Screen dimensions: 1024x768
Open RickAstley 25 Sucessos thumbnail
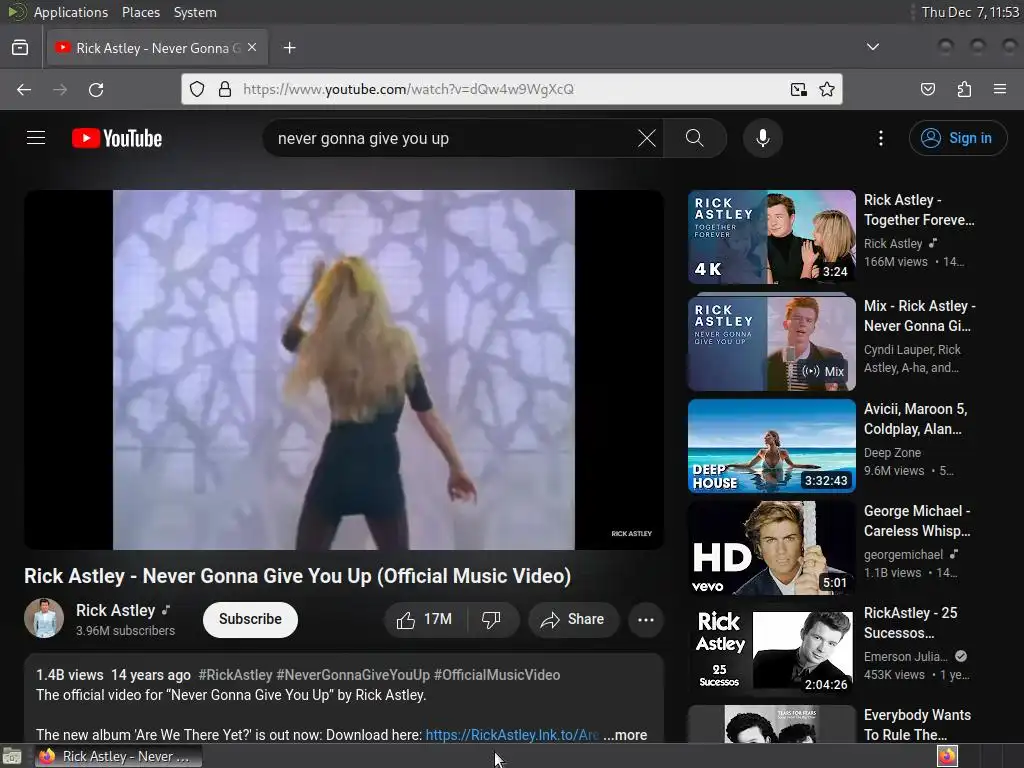pos(771,650)
